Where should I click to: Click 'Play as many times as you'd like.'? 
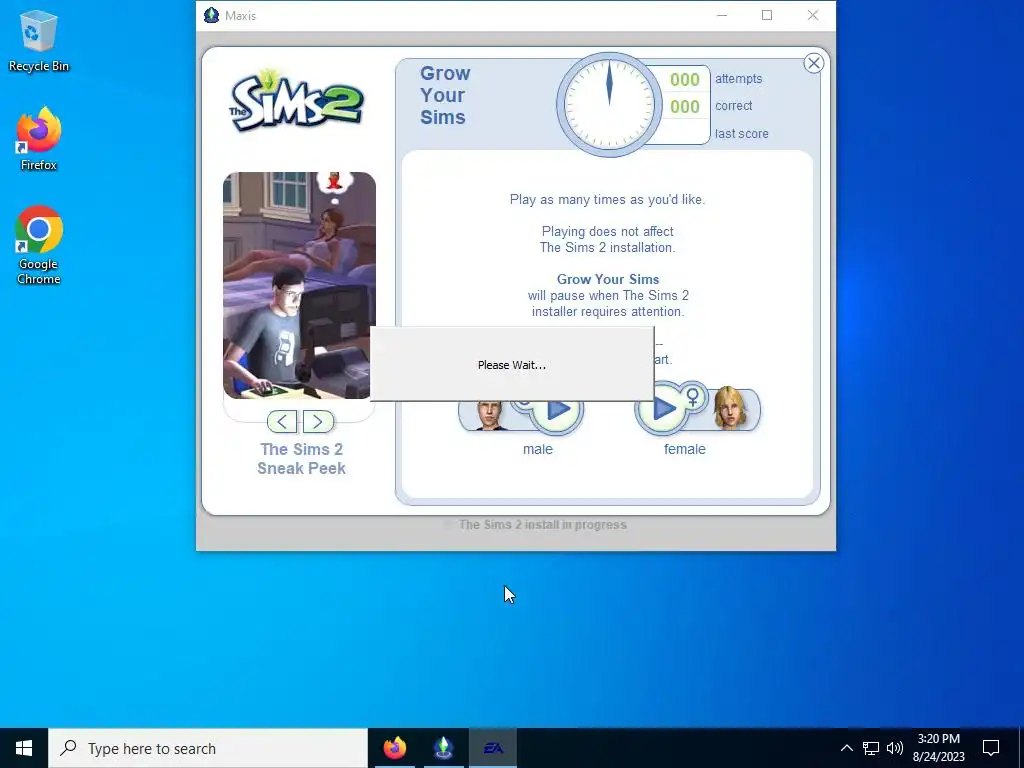(x=607, y=200)
